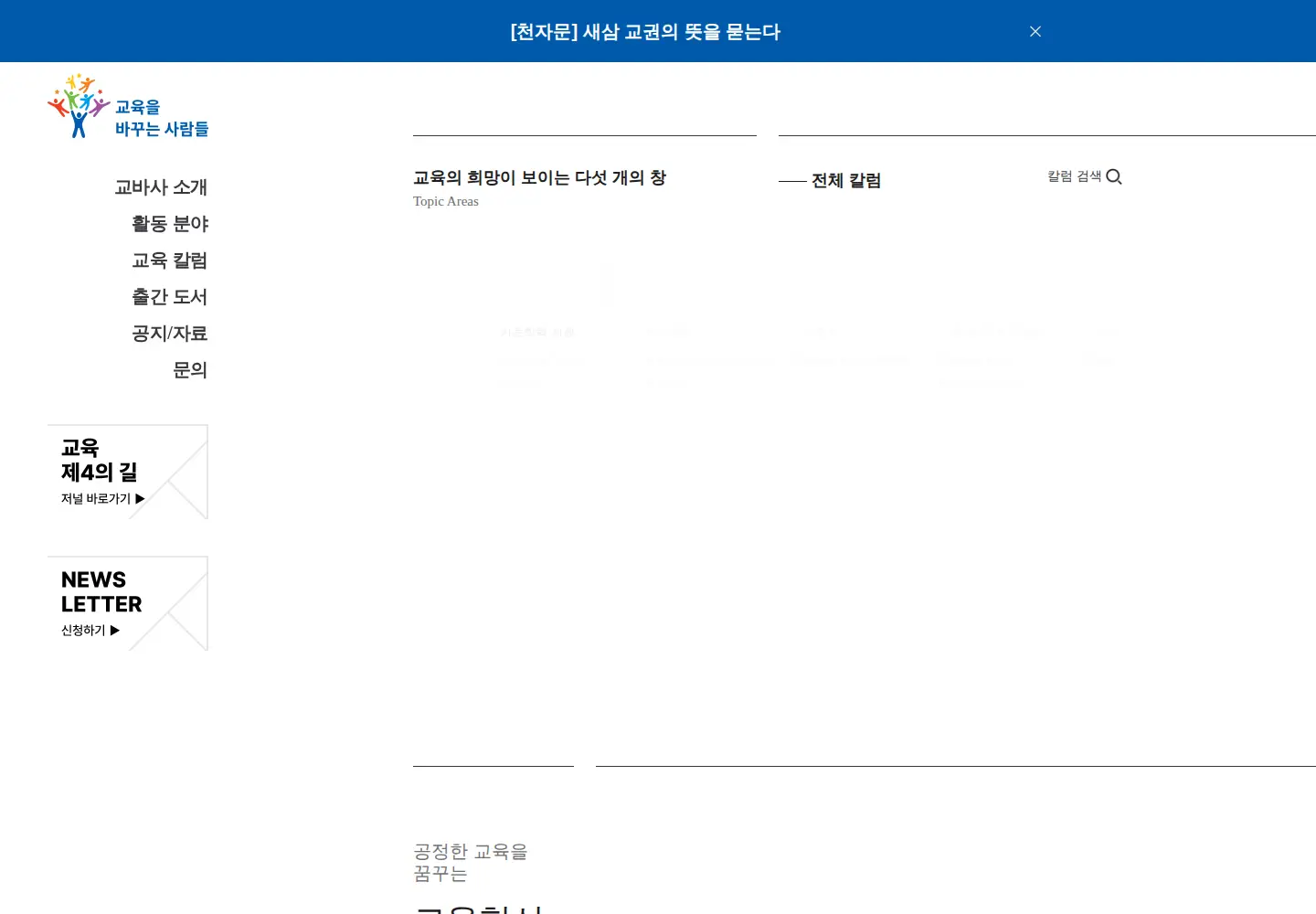Click 신청하기 newsletter signup link
Viewport: 1316px width, 914px height.
[90, 631]
